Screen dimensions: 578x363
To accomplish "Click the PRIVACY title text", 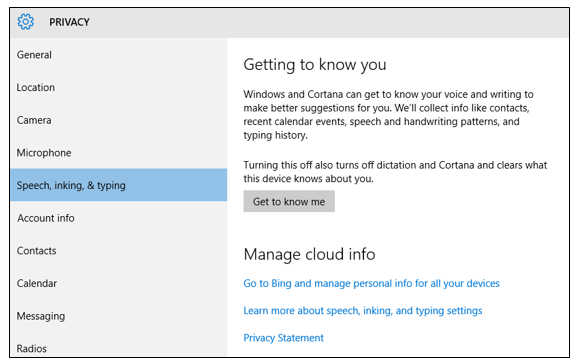I will [x=69, y=22].
